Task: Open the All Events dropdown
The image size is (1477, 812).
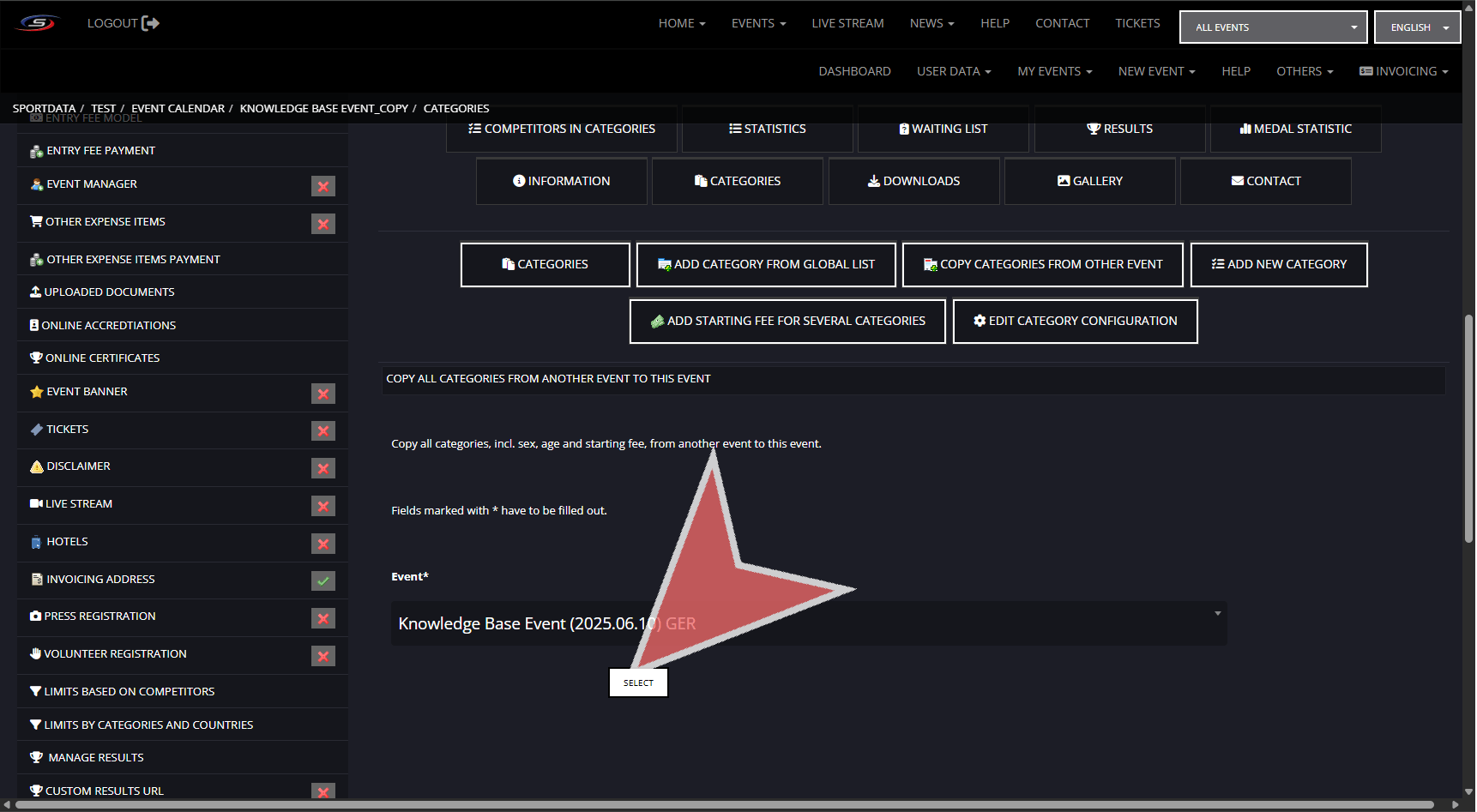Action: tap(1273, 27)
